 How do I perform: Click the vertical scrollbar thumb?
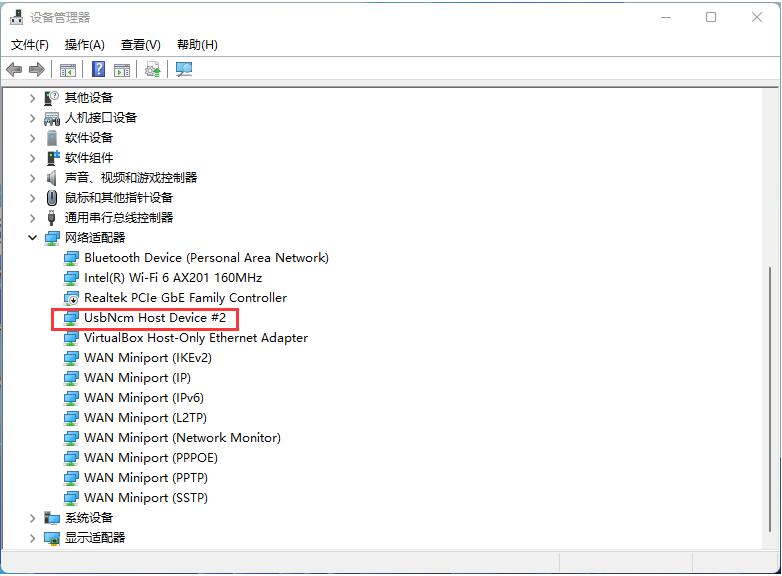(x=771, y=399)
